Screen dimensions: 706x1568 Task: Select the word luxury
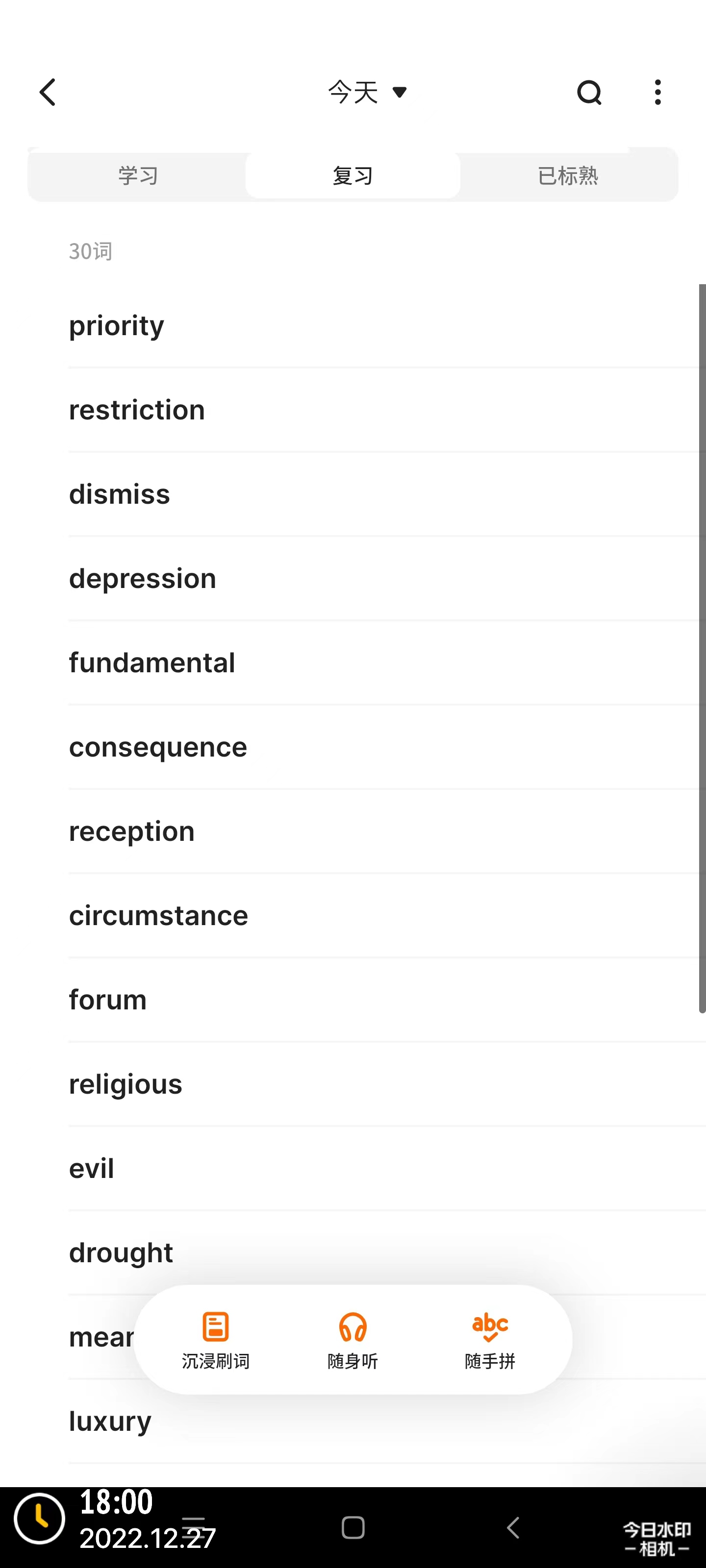[387, 1421]
